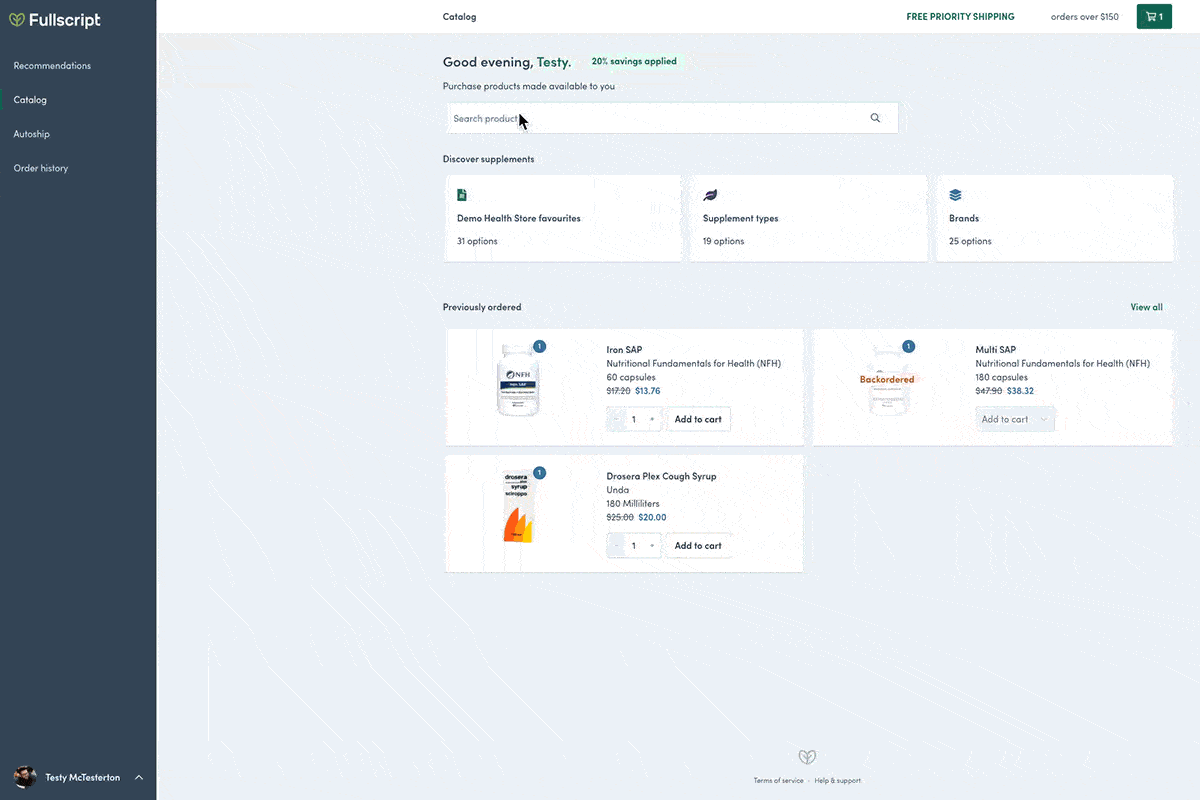
Task: Increase the Iron SAP quantity
Action: tap(652, 420)
